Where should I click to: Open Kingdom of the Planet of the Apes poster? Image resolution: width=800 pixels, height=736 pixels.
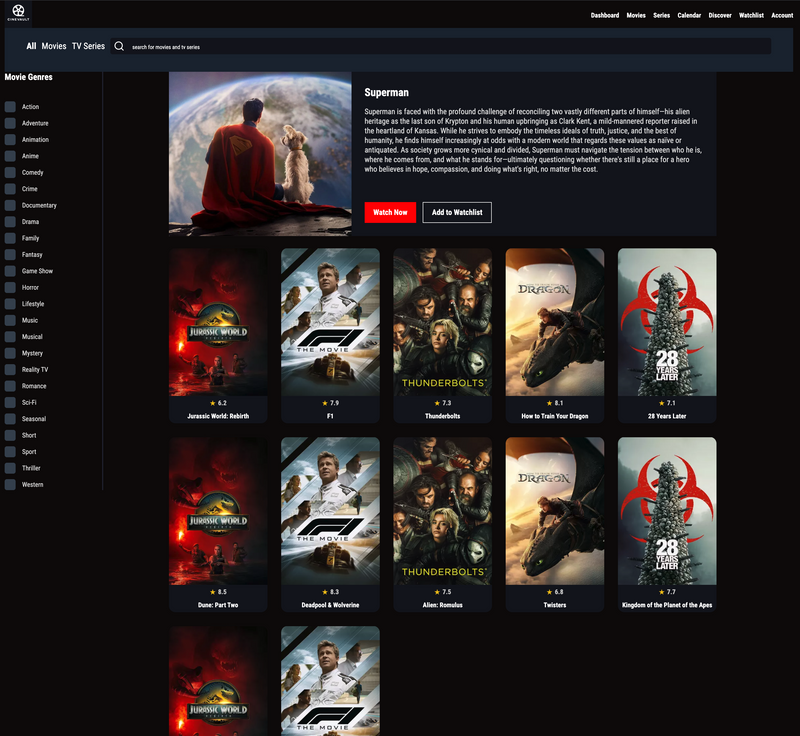click(x=667, y=511)
